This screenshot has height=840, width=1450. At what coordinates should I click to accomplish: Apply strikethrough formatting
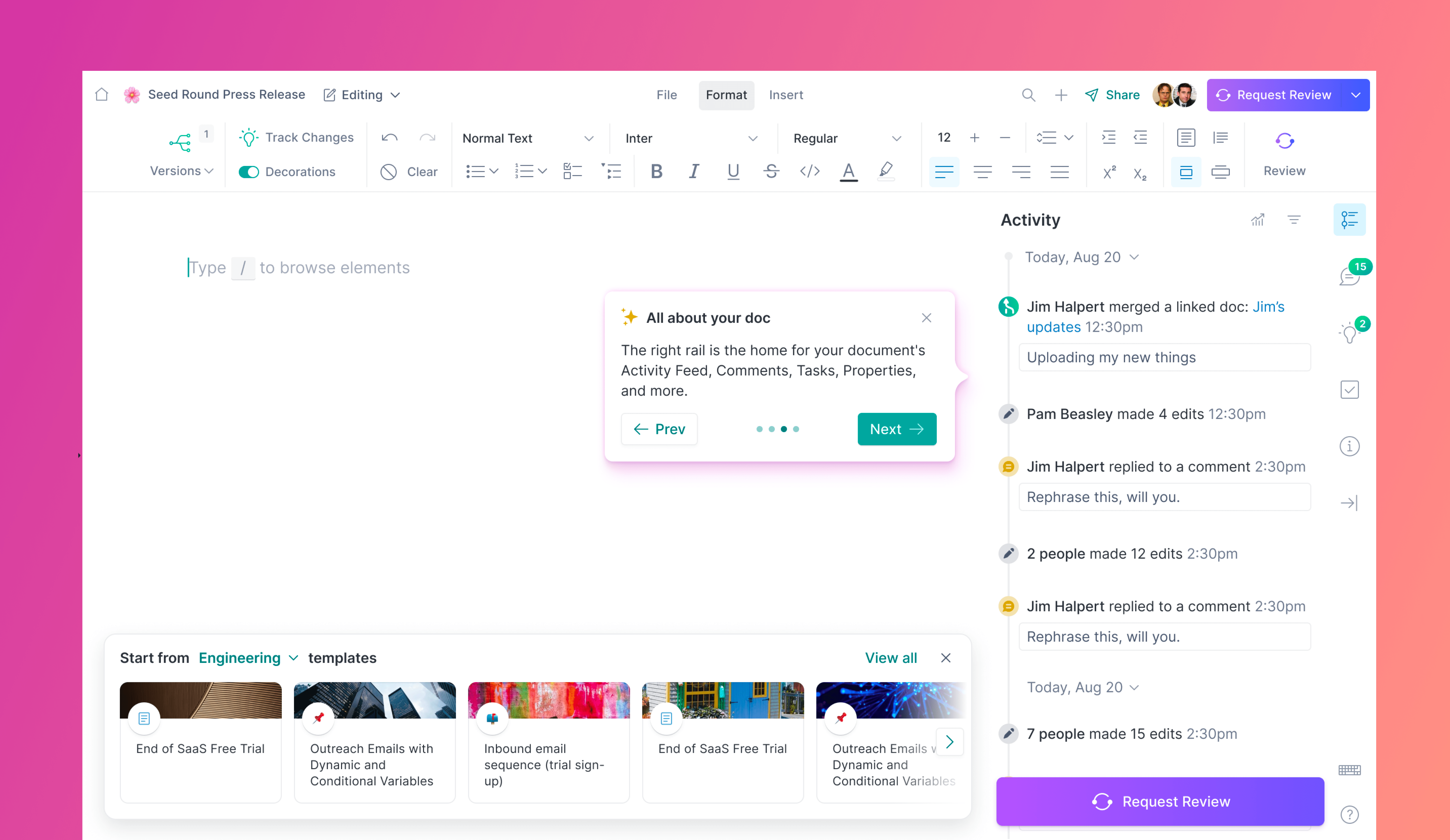click(x=771, y=171)
